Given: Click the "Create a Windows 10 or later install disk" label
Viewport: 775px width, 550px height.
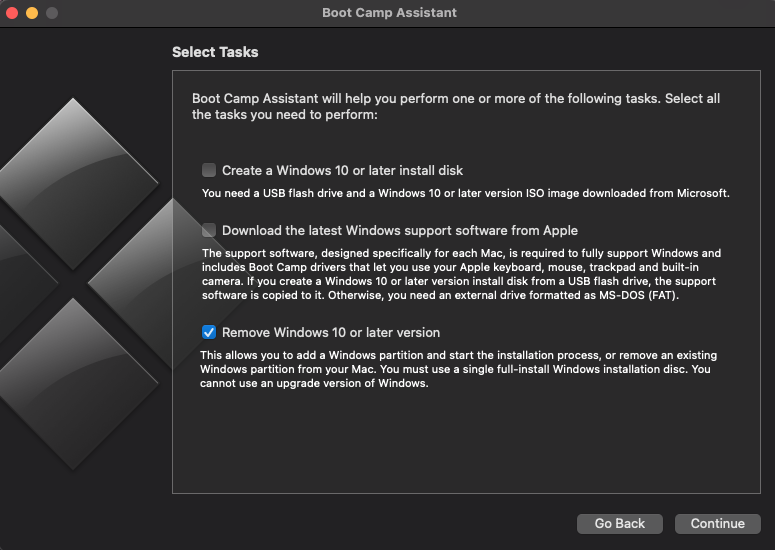Looking at the screenshot, I should click(x=342, y=170).
